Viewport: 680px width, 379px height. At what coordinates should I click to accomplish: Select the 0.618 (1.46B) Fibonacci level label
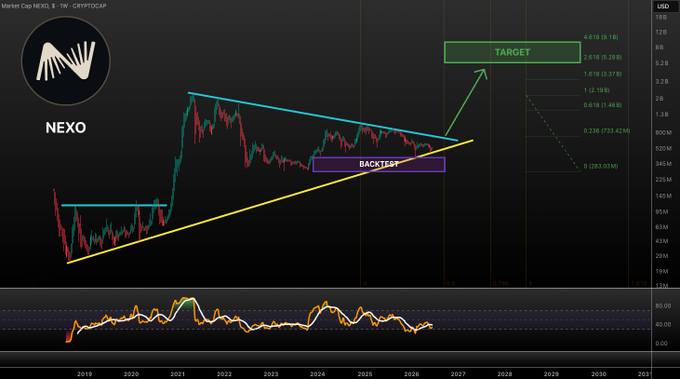click(x=603, y=105)
